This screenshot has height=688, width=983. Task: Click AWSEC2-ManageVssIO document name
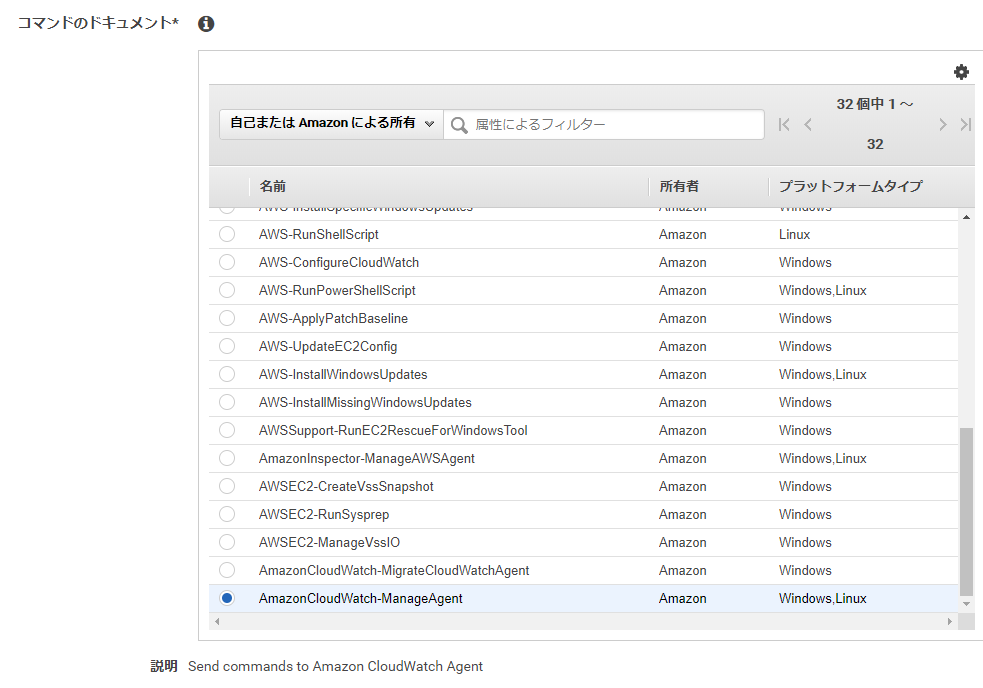(x=329, y=542)
